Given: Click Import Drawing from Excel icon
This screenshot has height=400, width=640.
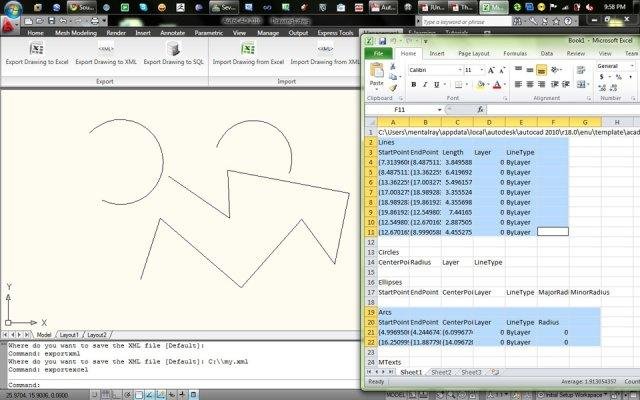Looking at the screenshot, I should click(248, 49).
